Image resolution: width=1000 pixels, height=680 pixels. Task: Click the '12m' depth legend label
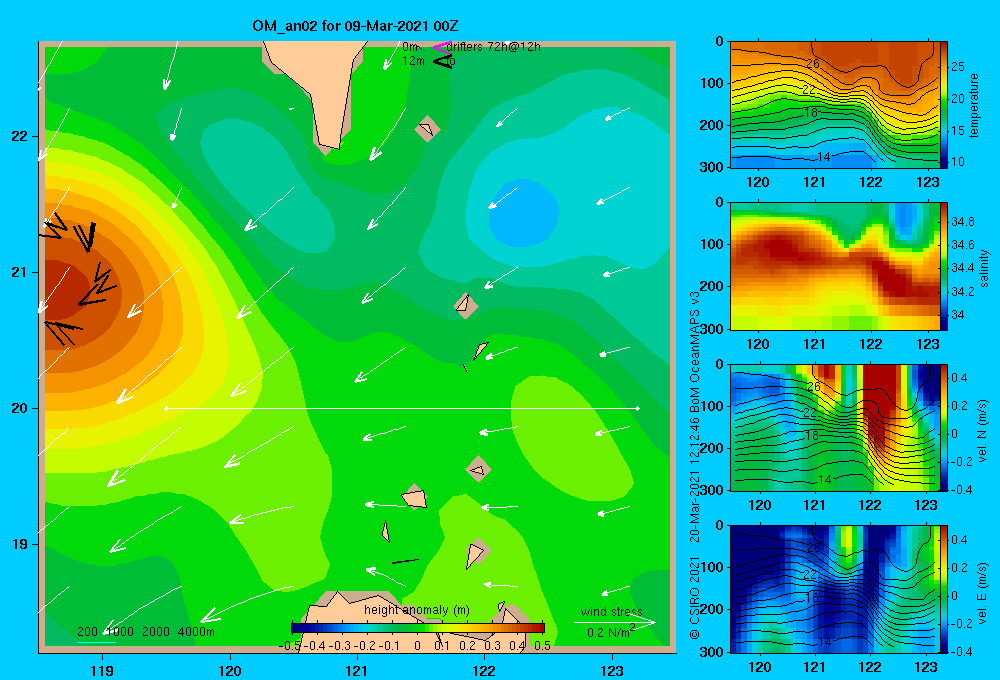(x=413, y=61)
